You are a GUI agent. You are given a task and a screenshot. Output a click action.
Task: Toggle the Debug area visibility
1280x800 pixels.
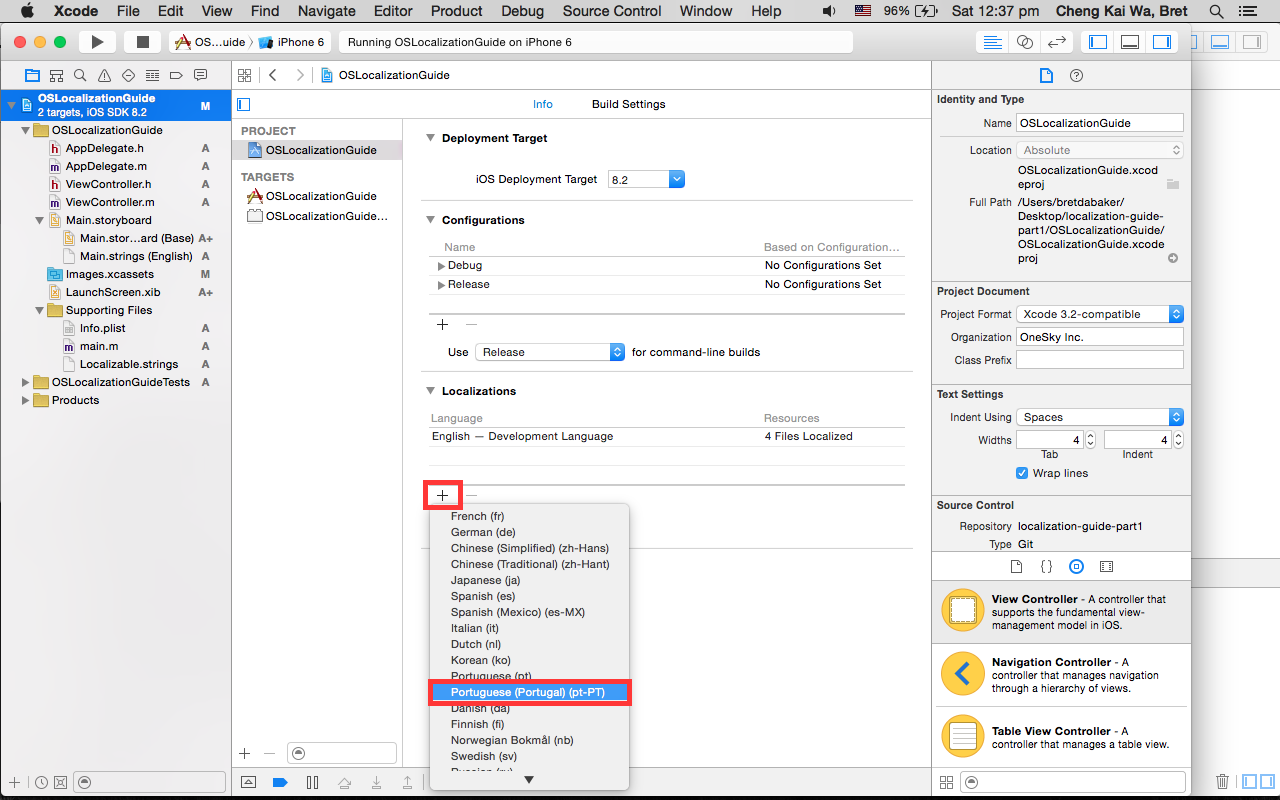tap(1130, 42)
